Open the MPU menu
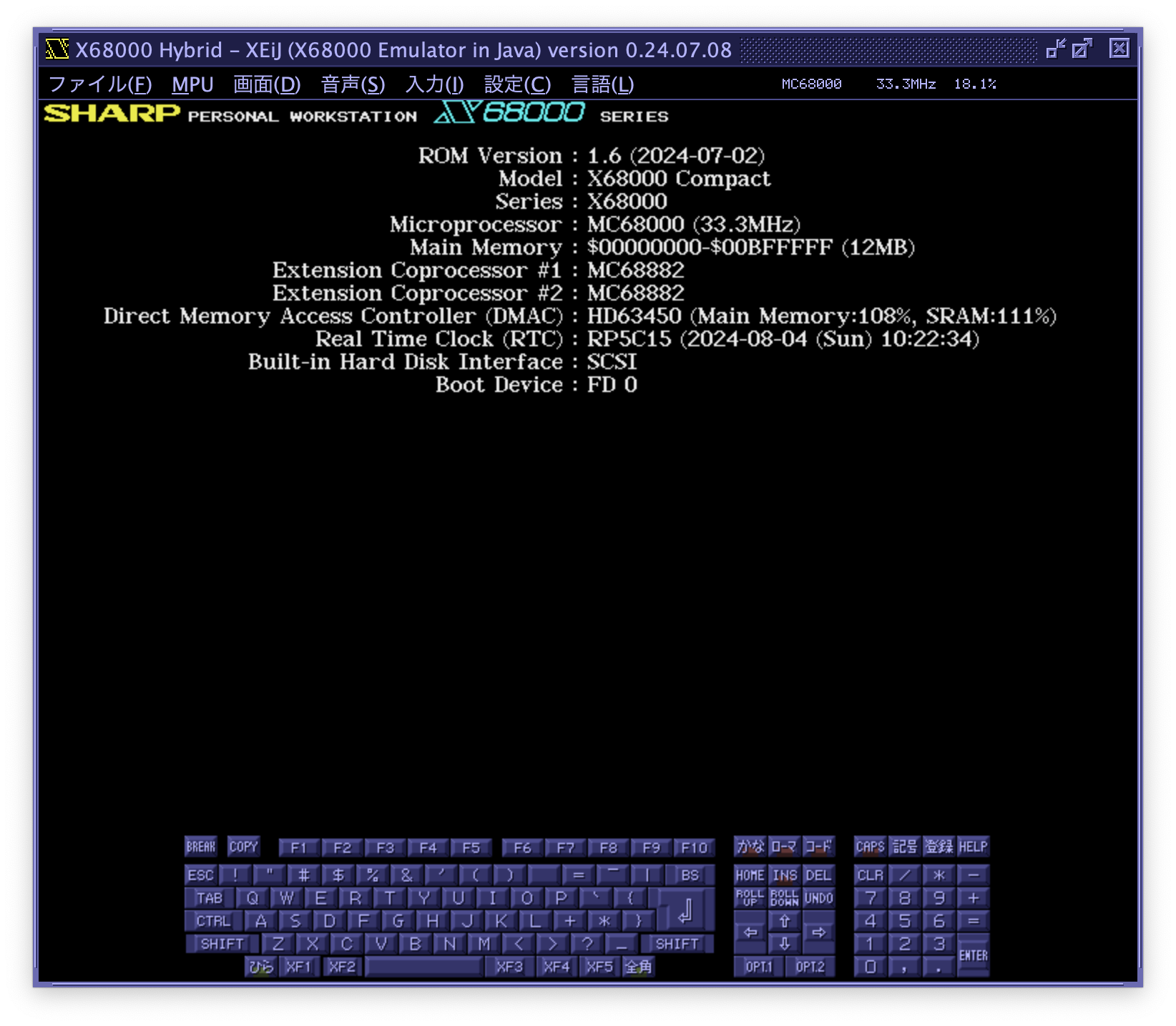Viewport: 1176px width, 1026px height. 192,84
